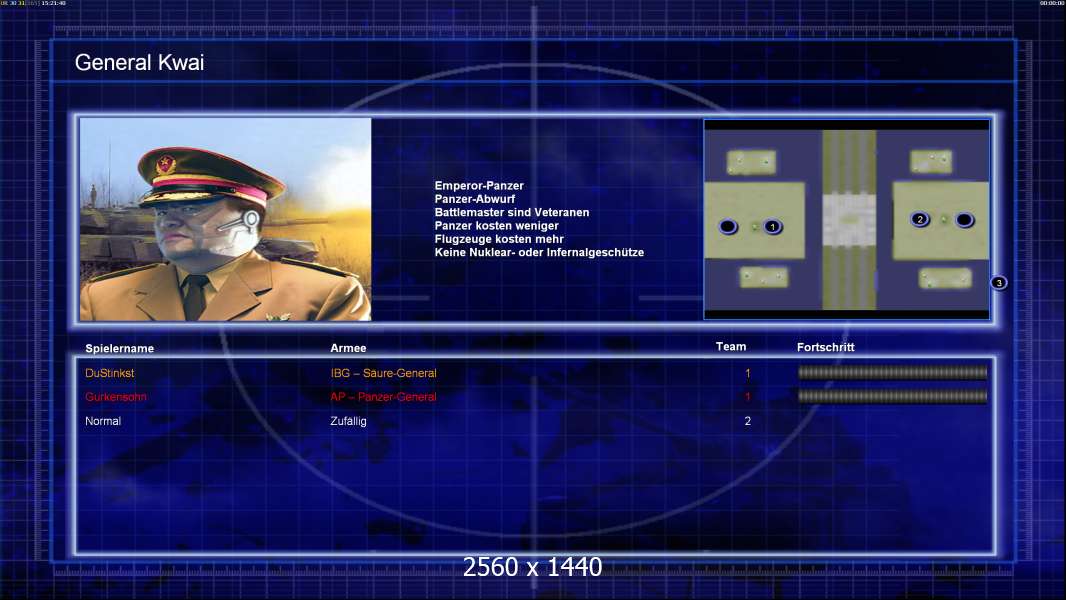1066x600 pixels.
Task: Click Keine Nuklear- oder Infernalgeschütze line
Action: (x=539, y=252)
